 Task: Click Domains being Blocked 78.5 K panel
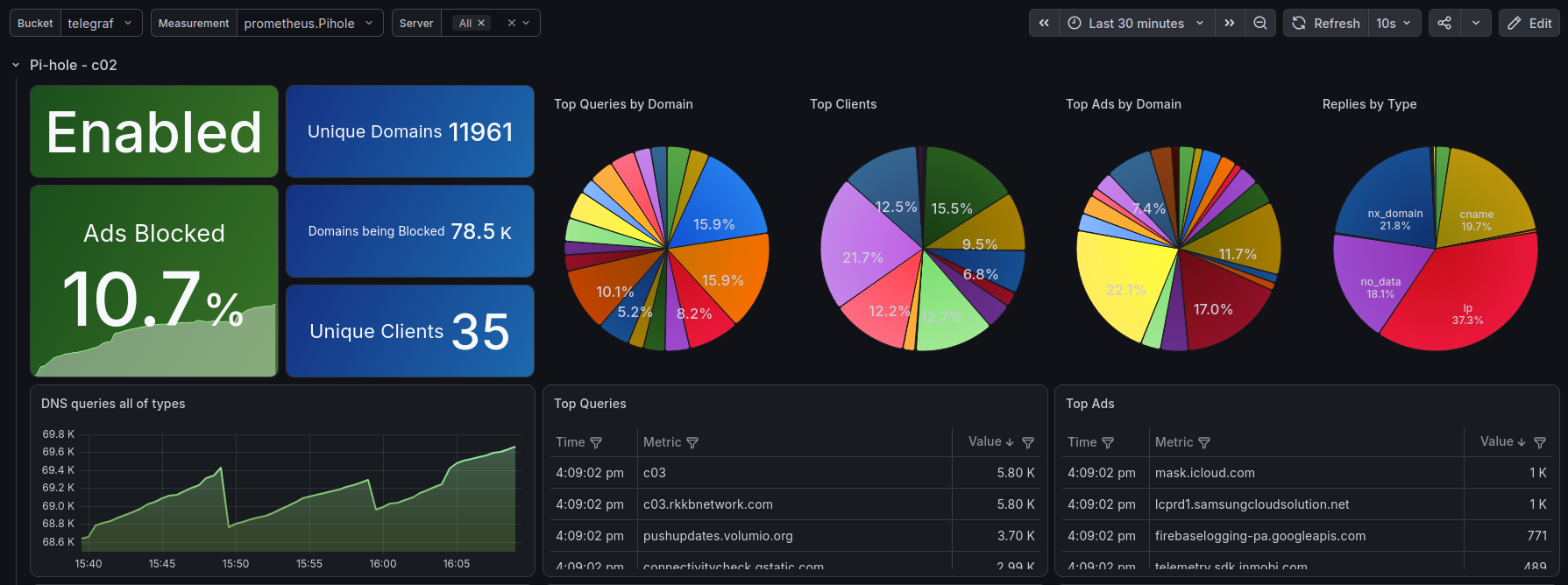coord(410,231)
